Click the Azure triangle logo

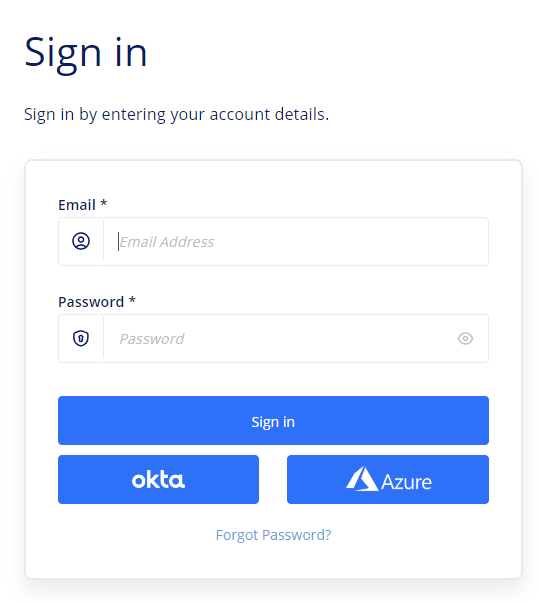pos(362,479)
